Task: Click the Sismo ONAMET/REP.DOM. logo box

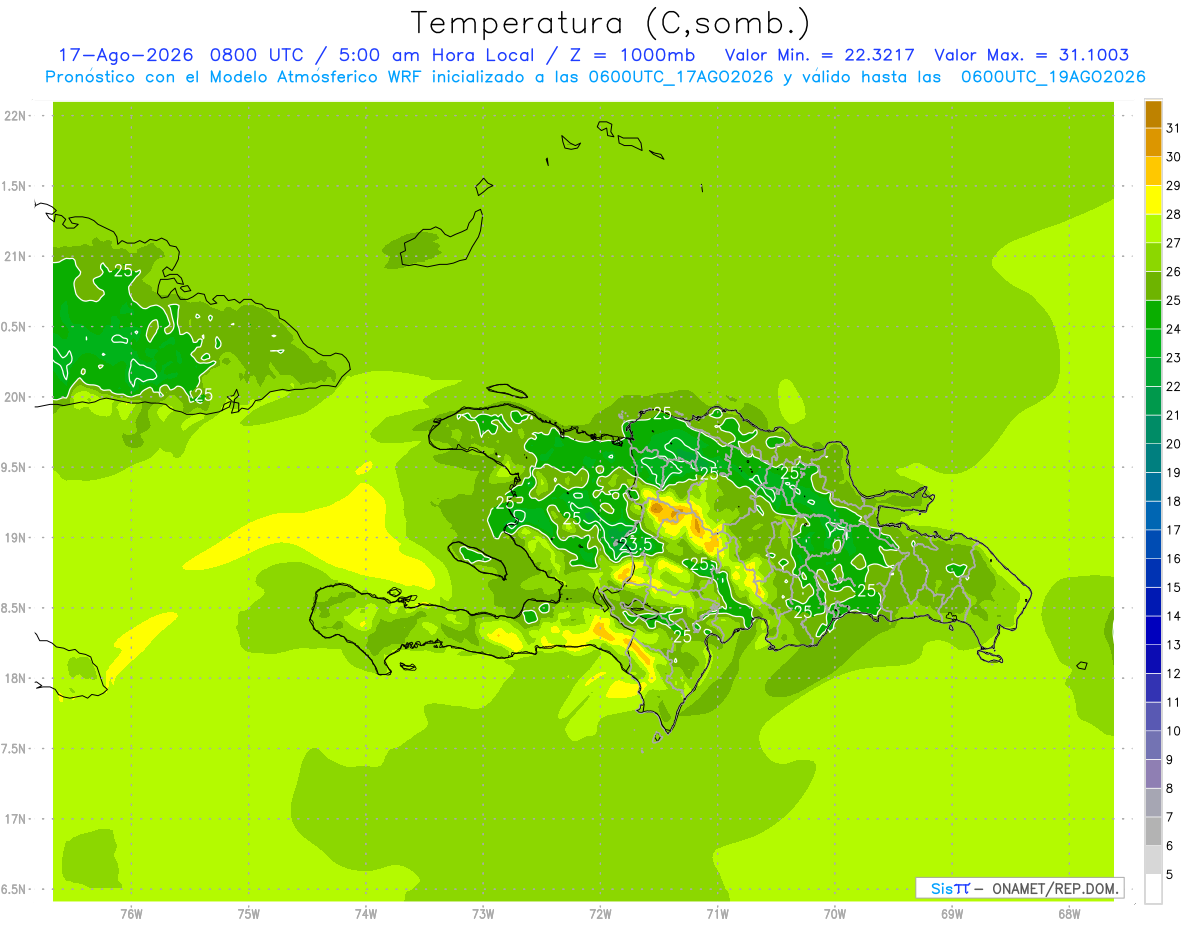Action: pyautogui.click(x=1019, y=888)
